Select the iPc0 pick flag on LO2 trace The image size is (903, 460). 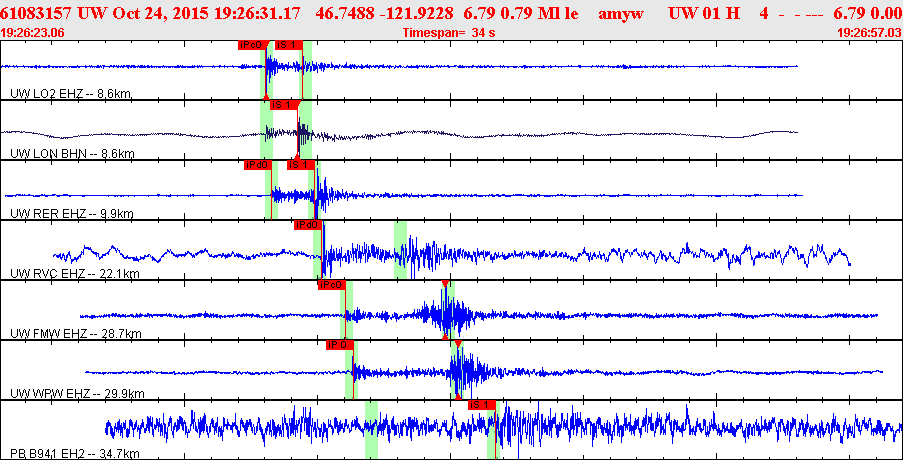(x=253, y=45)
